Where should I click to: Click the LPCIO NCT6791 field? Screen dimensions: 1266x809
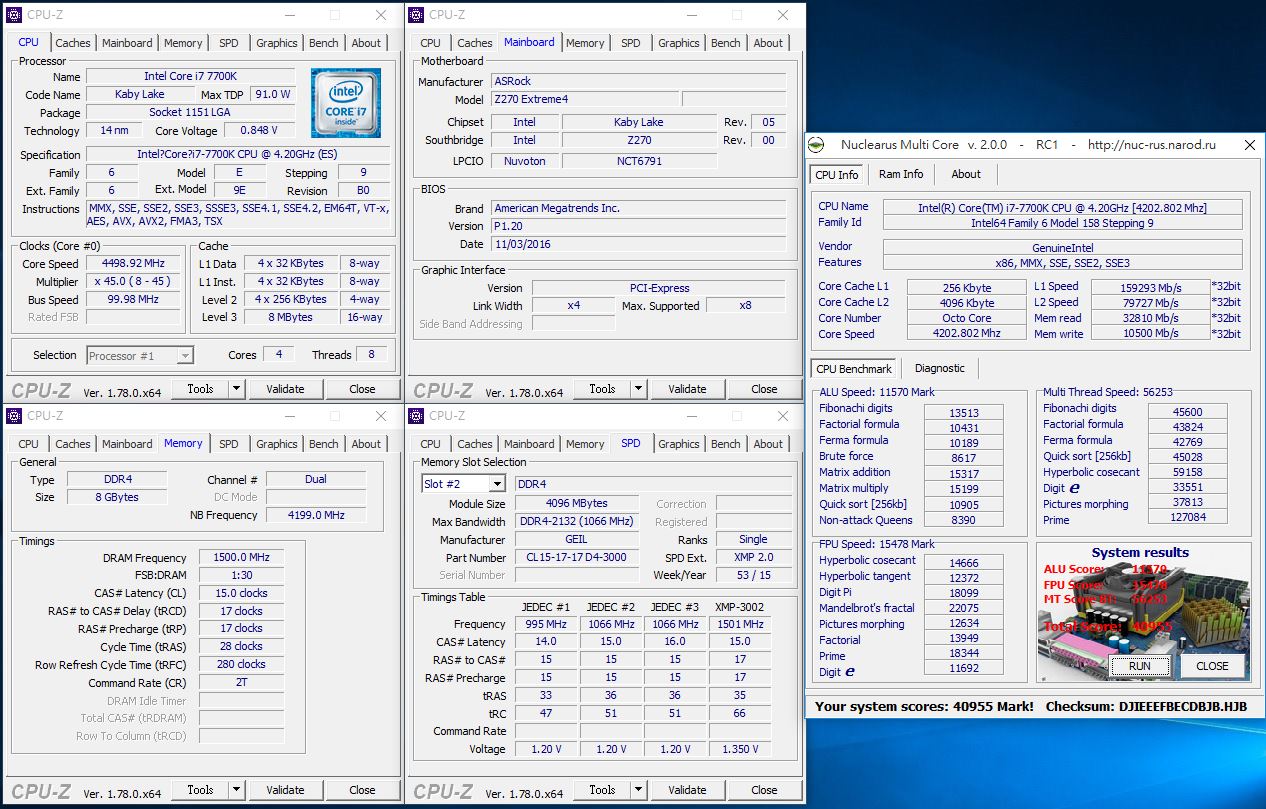tap(640, 161)
